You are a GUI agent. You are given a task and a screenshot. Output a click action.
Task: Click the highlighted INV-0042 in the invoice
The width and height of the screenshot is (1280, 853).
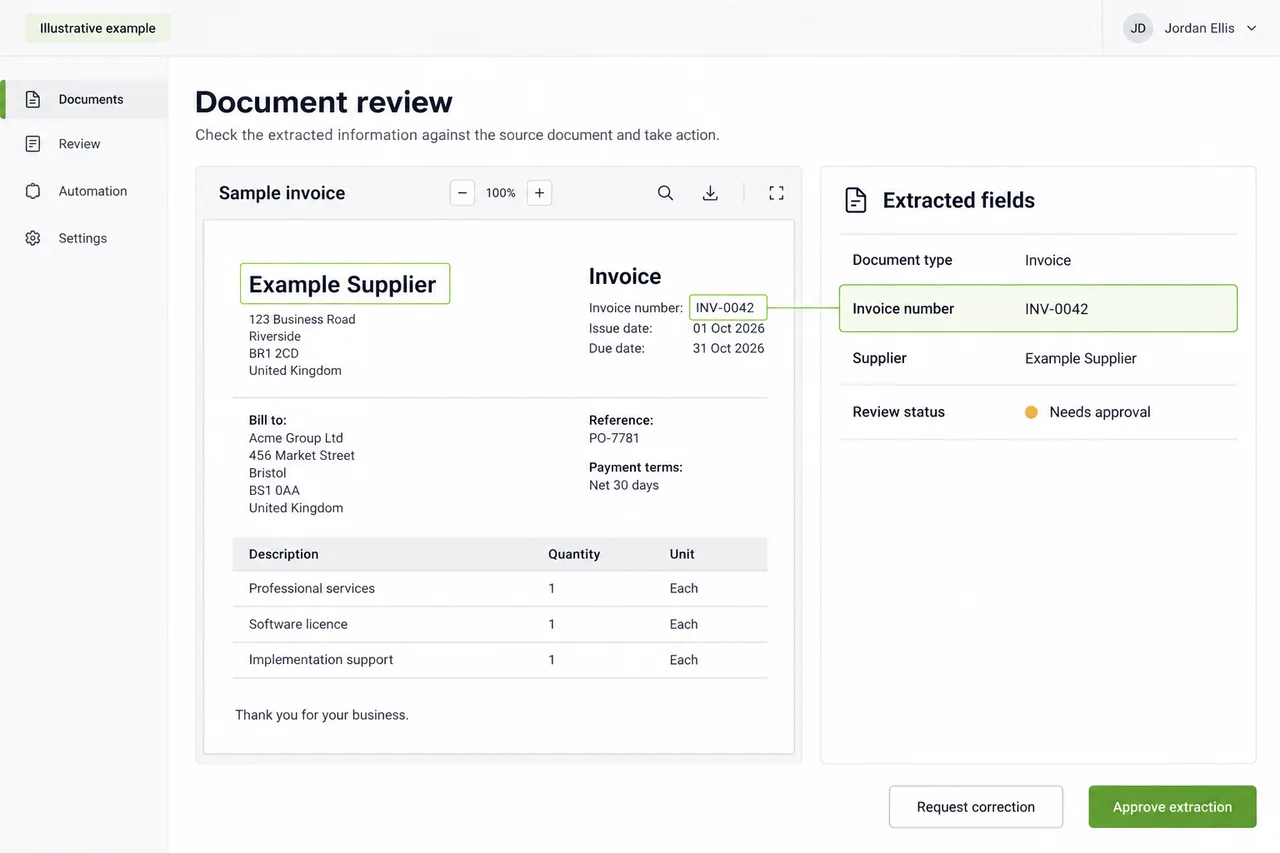point(728,308)
